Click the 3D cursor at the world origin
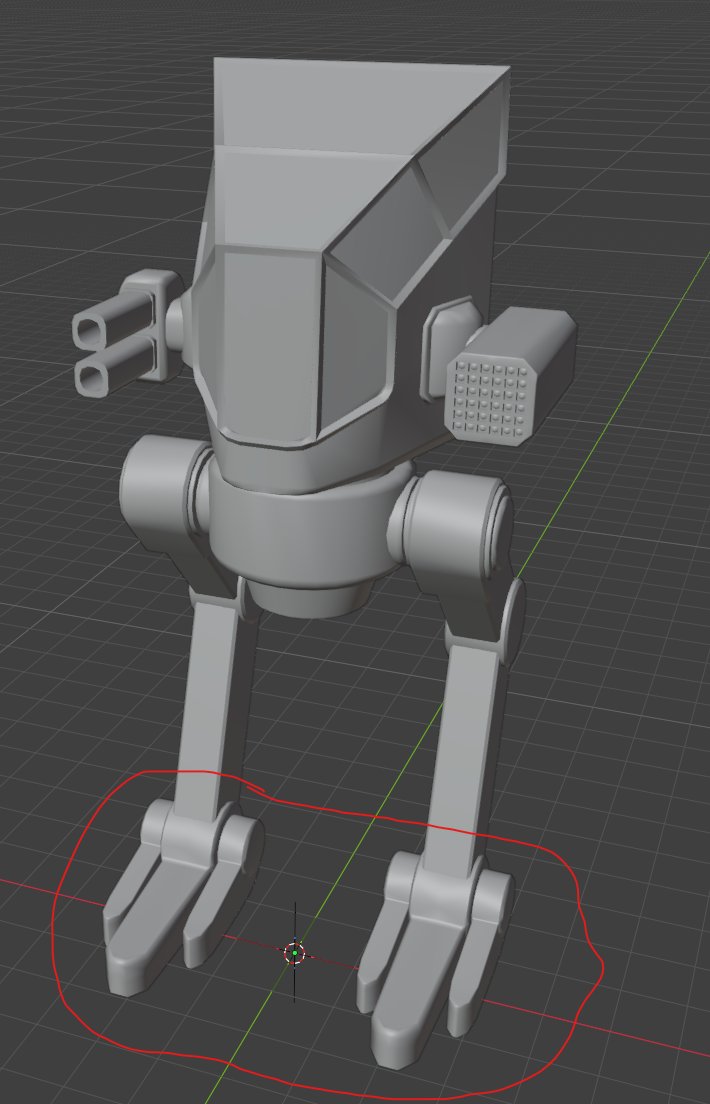The height and width of the screenshot is (1104, 710). click(x=294, y=953)
